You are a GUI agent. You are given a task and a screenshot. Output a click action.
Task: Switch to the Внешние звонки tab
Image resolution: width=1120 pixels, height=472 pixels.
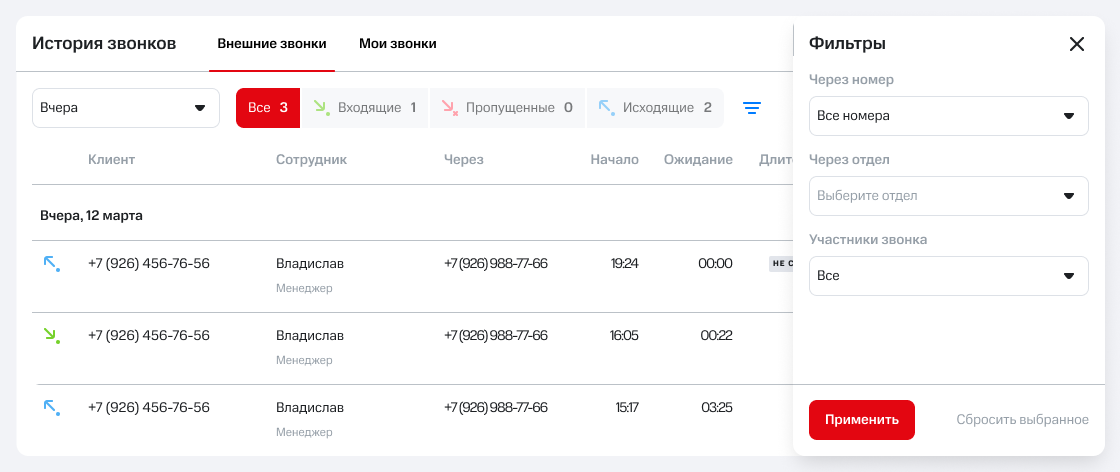[x=272, y=44]
